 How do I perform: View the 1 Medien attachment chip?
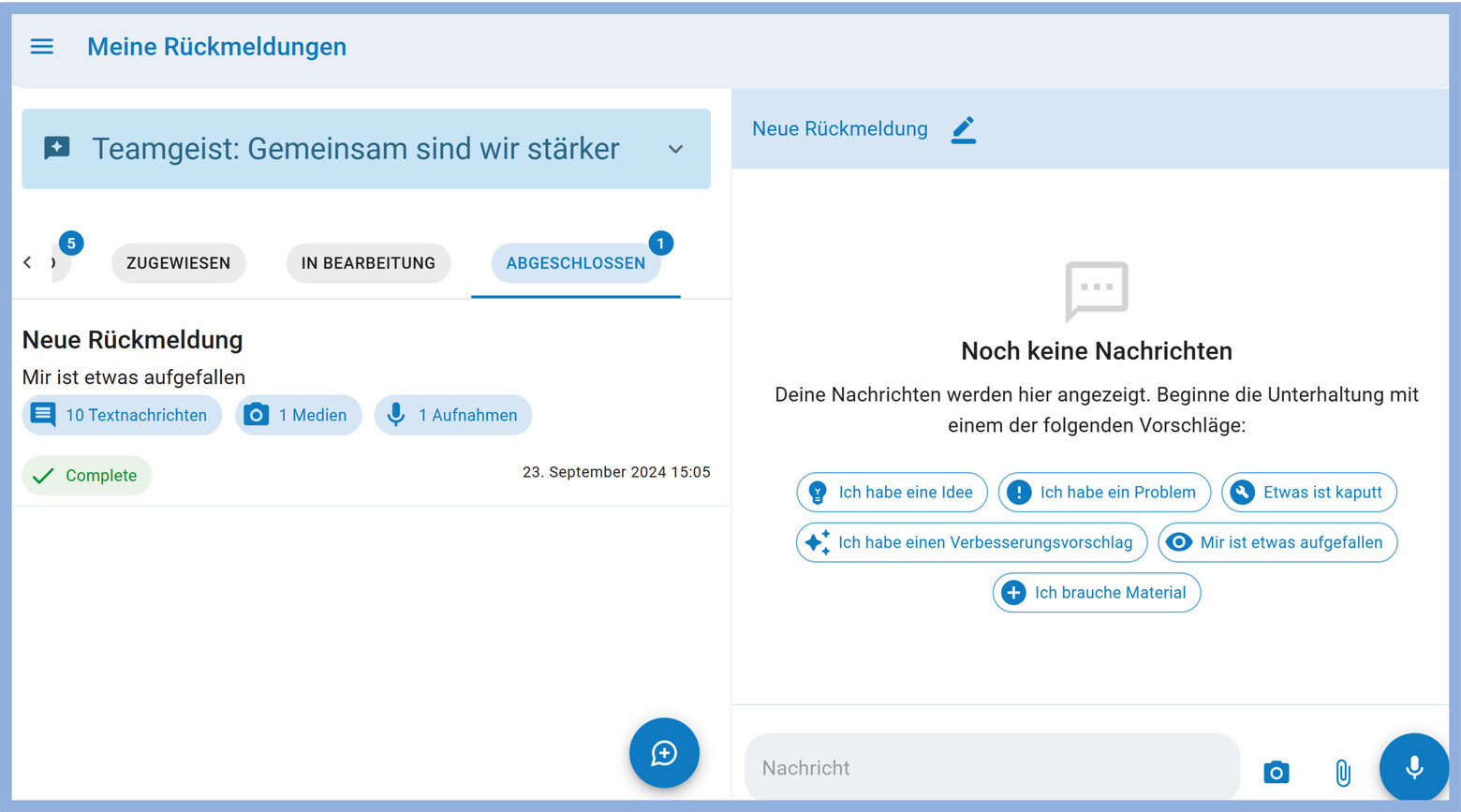298,415
